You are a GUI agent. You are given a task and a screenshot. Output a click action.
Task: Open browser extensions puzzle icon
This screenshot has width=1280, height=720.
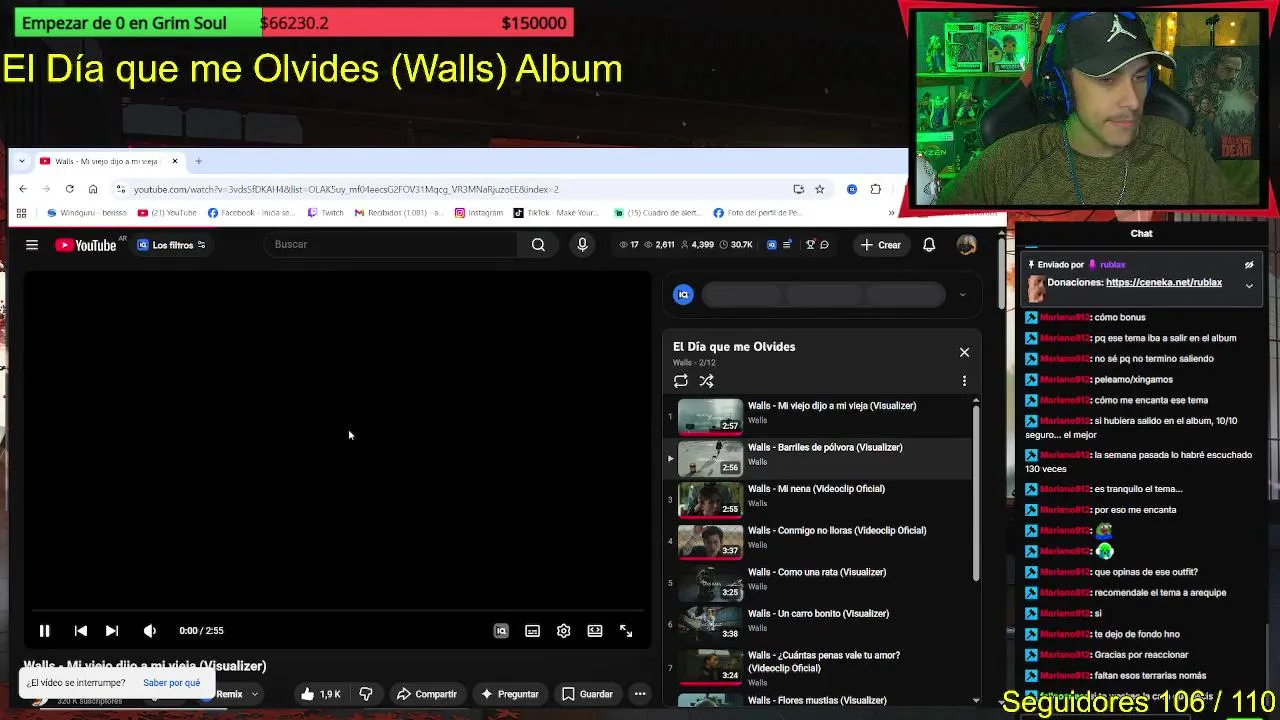coord(876,189)
